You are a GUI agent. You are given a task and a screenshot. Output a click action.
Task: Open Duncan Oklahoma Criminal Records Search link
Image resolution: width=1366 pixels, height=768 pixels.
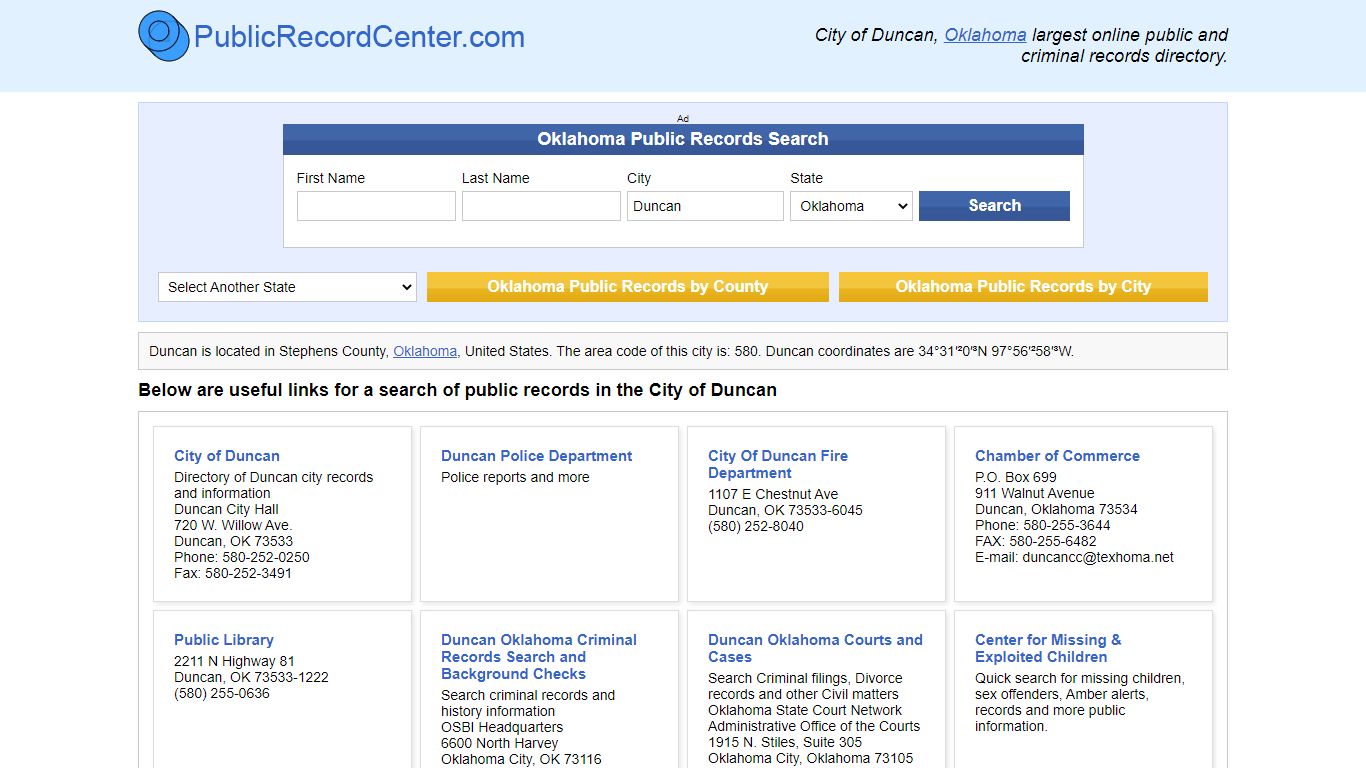pyautogui.click(x=539, y=657)
